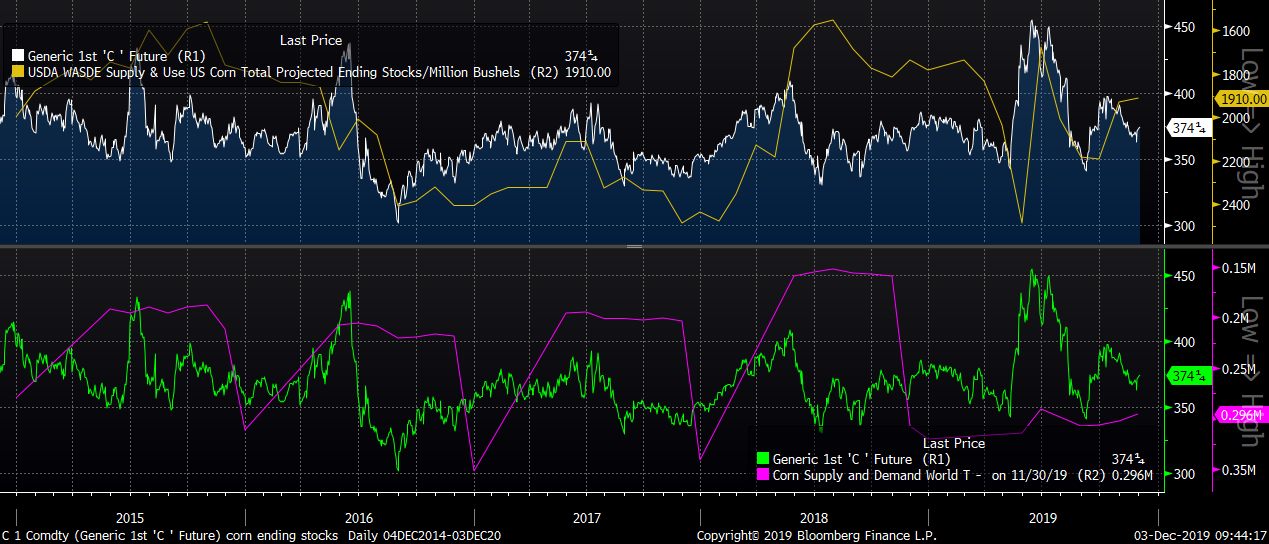Click the white 374 price tag in upper chart
1269x544 pixels.
click(1187, 128)
